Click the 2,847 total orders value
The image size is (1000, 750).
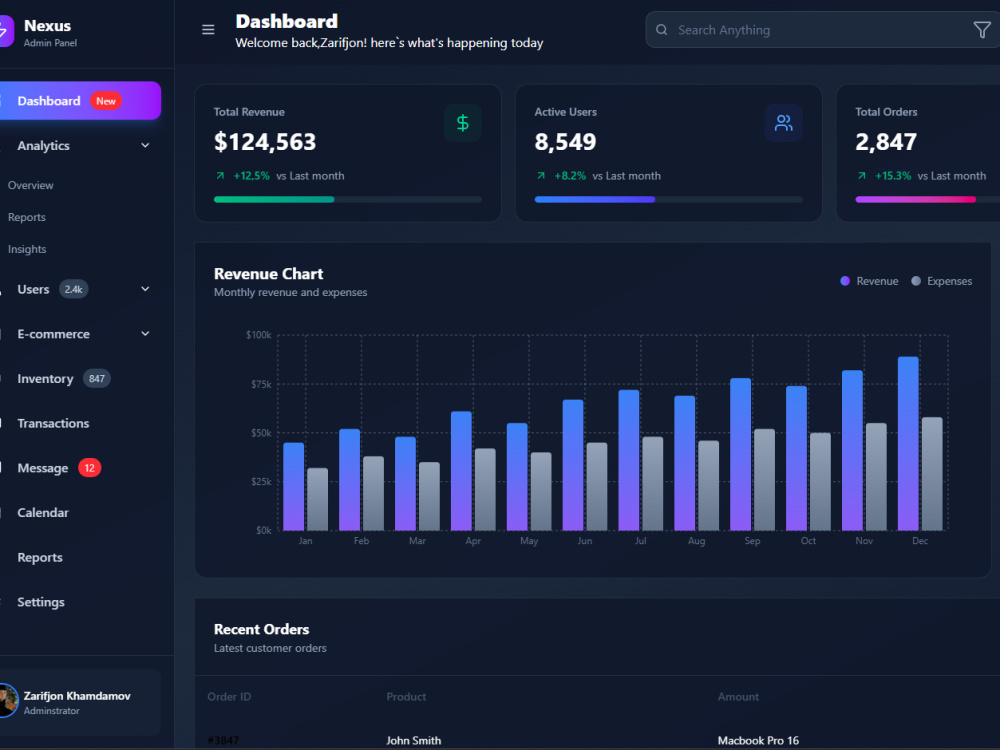coord(886,142)
